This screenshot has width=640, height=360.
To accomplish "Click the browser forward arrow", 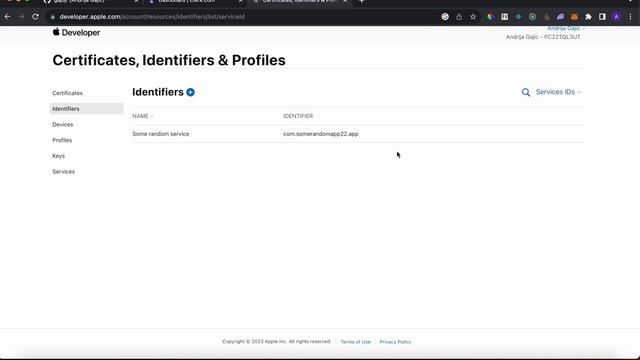I will tap(21, 17).
